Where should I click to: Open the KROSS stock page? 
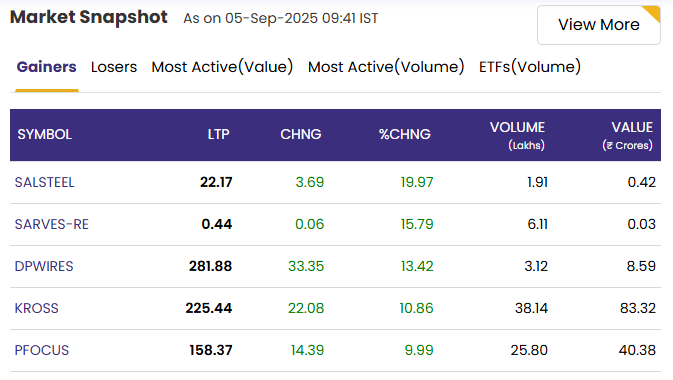point(36,308)
